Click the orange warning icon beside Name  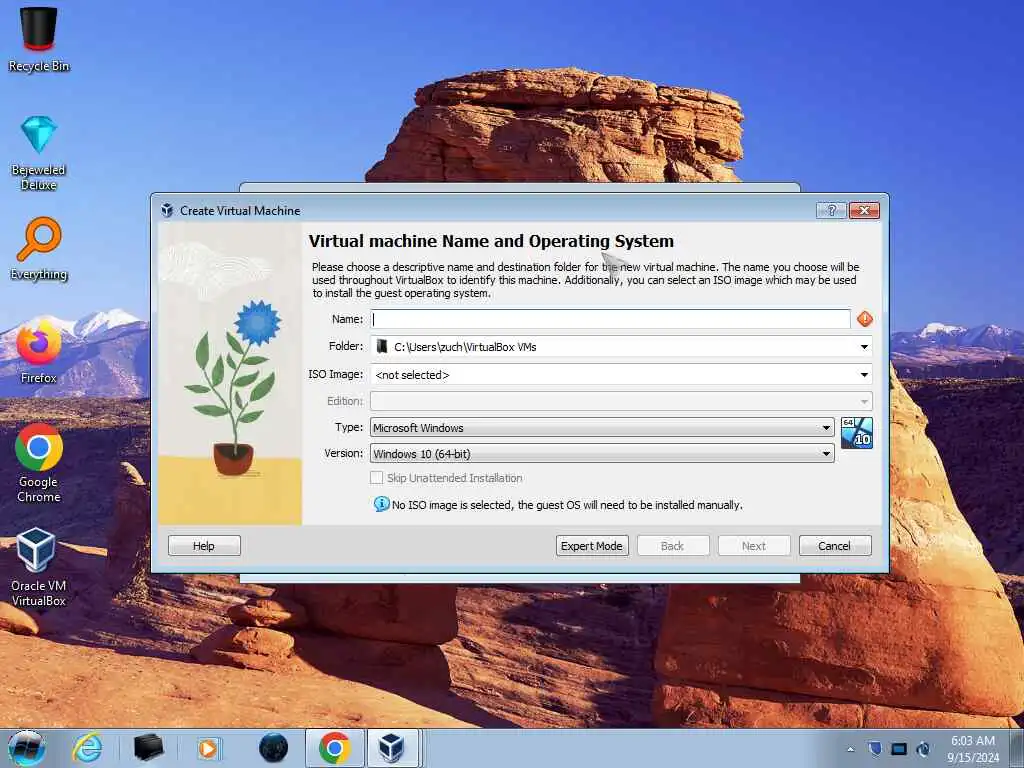[865, 319]
